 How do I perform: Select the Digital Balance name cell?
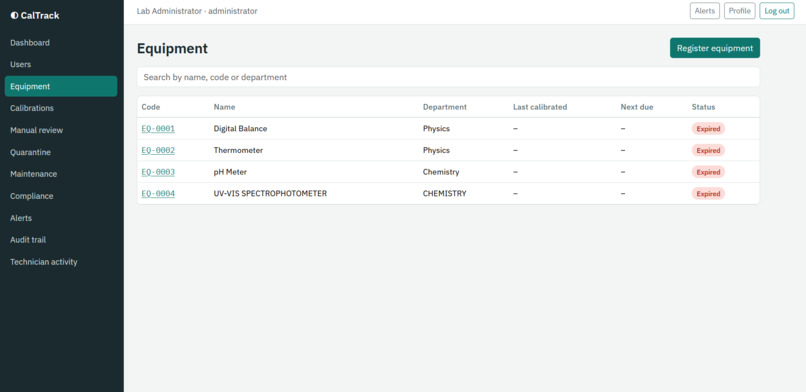point(241,128)
